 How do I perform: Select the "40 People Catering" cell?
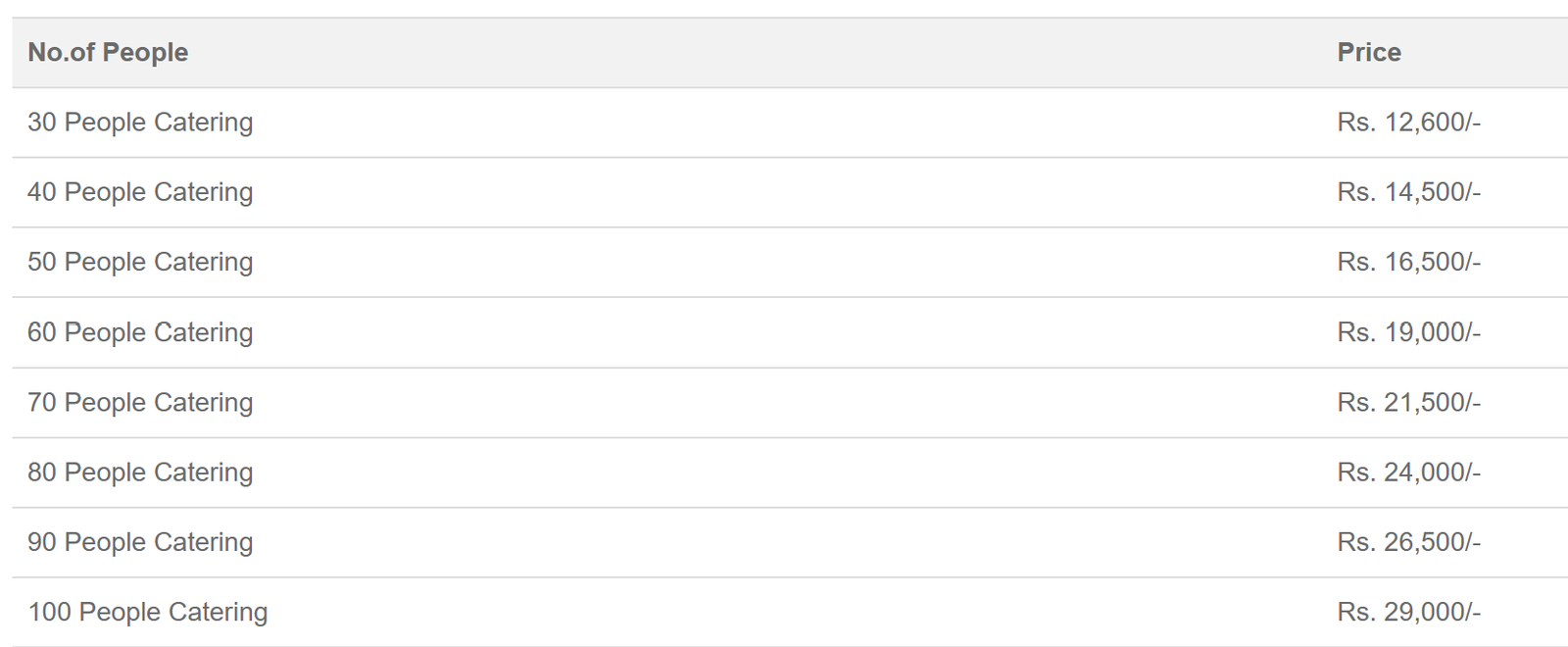pos(140,192)
